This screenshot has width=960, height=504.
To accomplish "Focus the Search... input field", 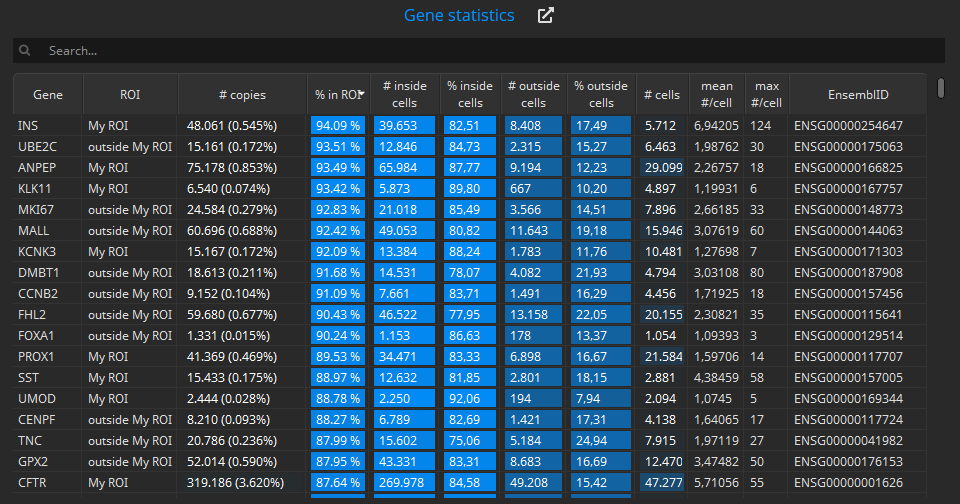I will click(479, 50).
